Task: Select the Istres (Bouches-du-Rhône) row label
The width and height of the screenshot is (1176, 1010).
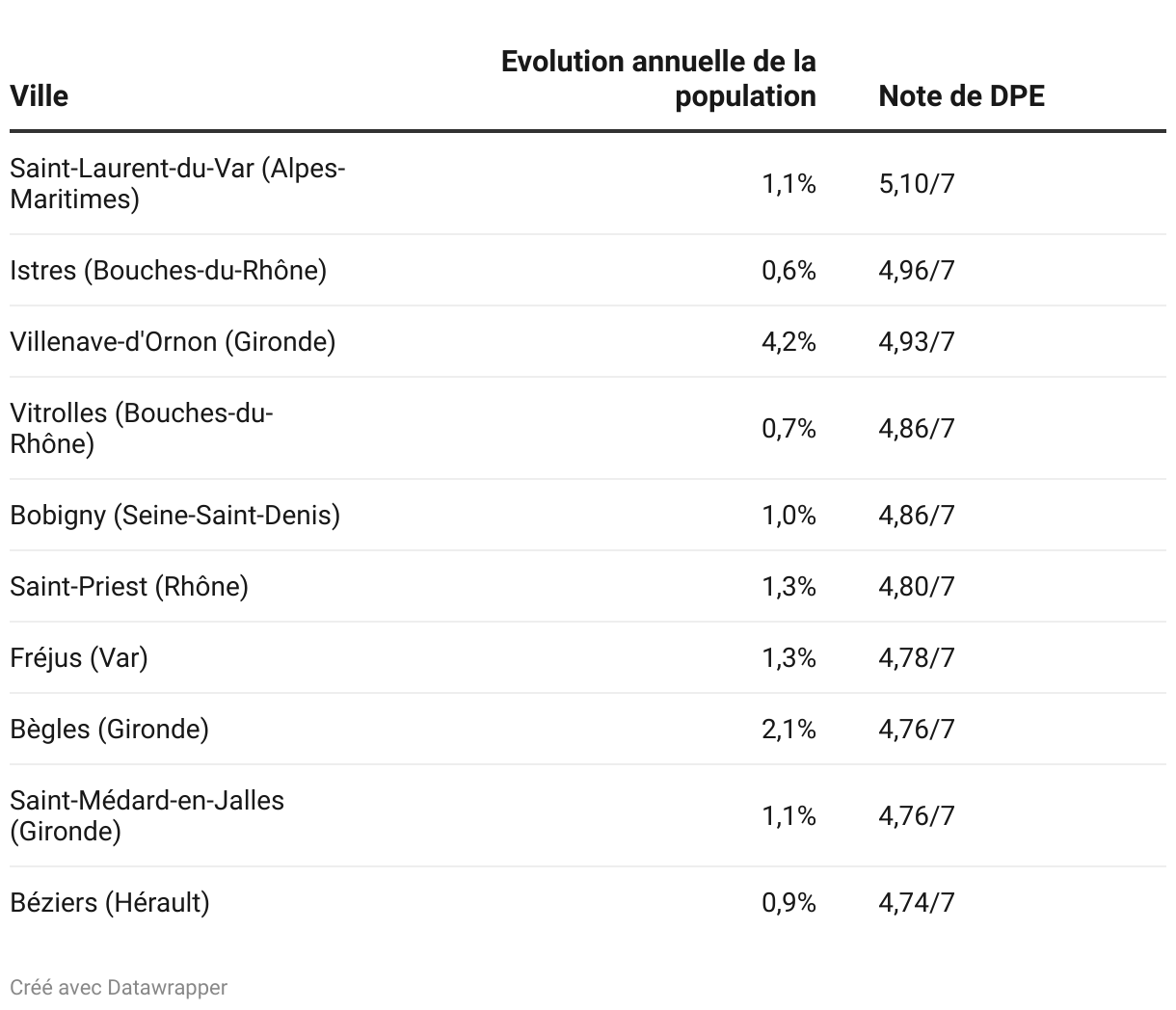Action: click(x=168, y=270)
